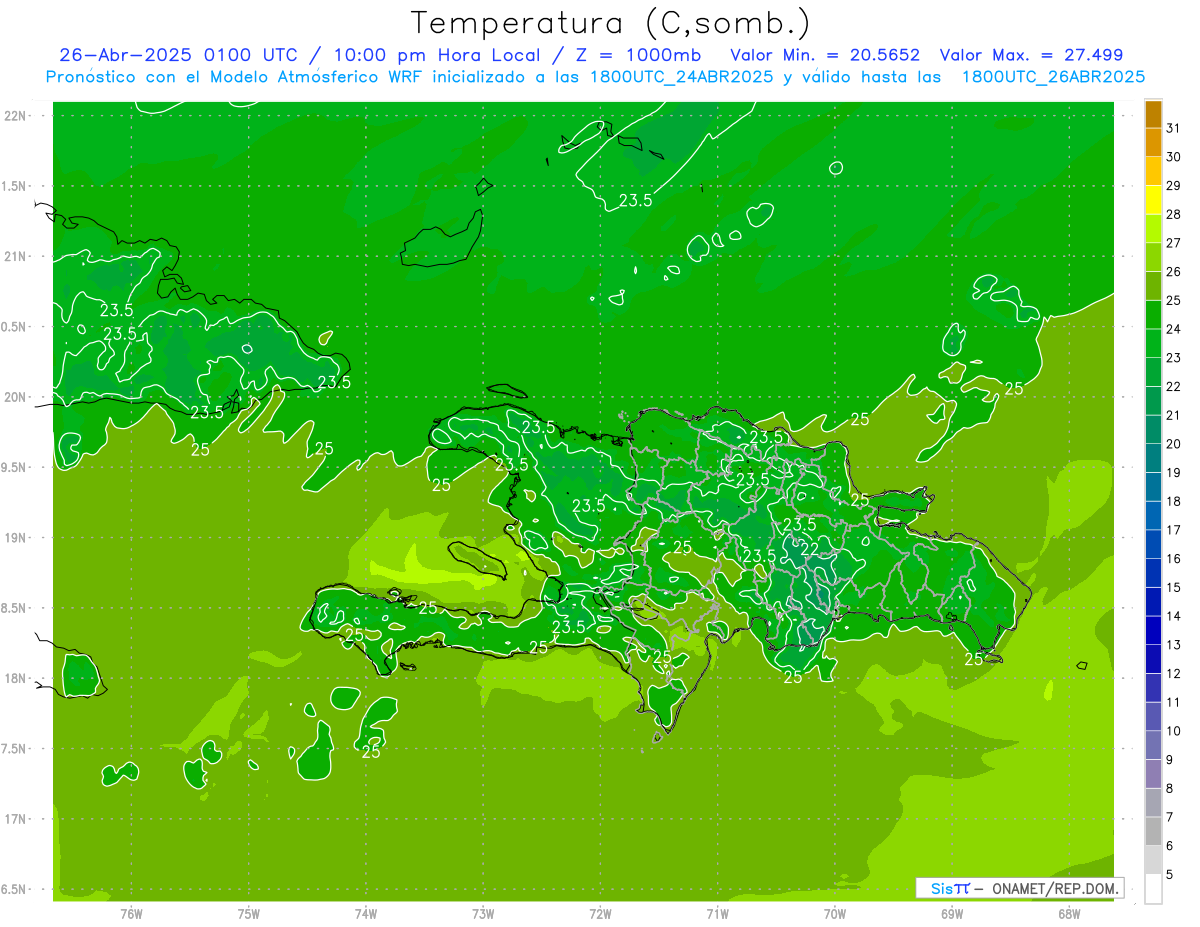Select the "Valor Max. = 27.499" text
This screenshot has width=1200, height=927.
pos(1030,55)
